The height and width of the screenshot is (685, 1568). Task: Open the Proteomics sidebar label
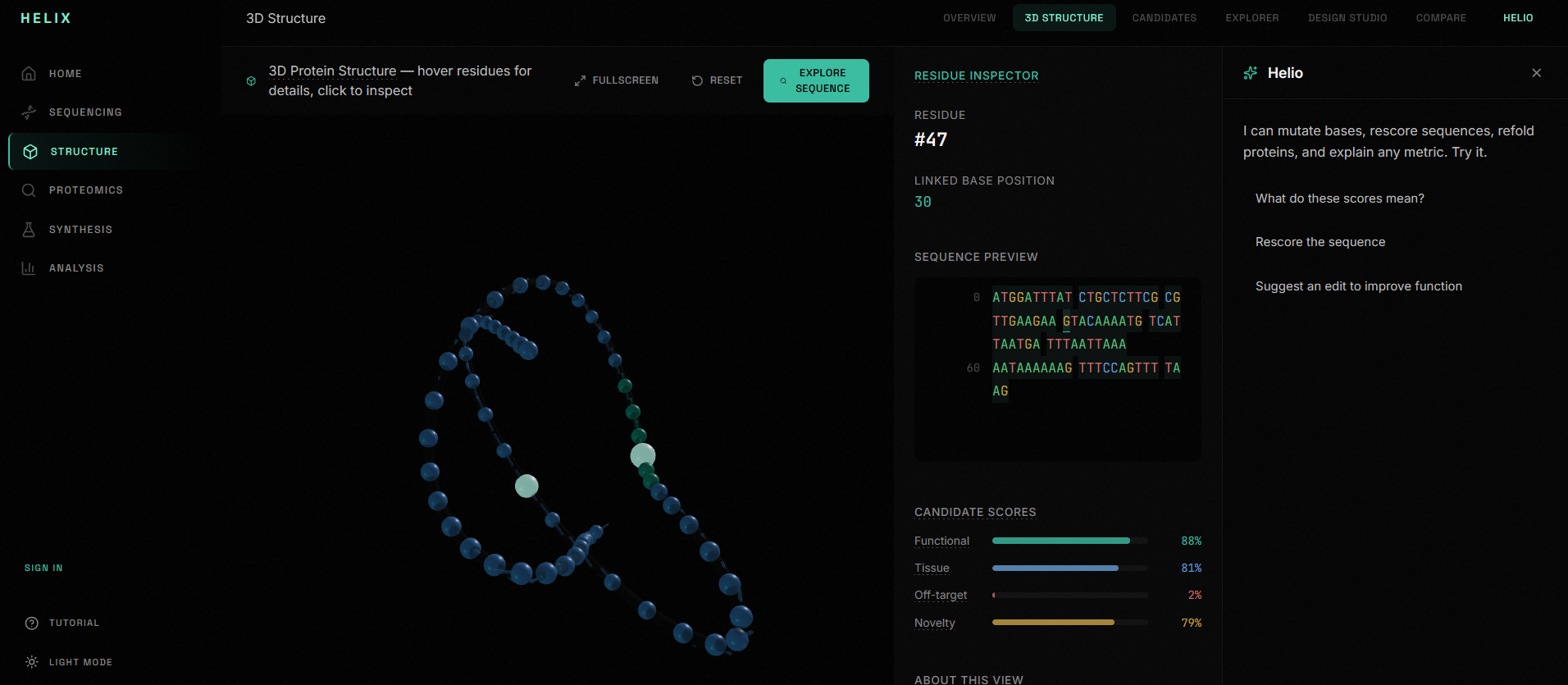pos(86,190)
